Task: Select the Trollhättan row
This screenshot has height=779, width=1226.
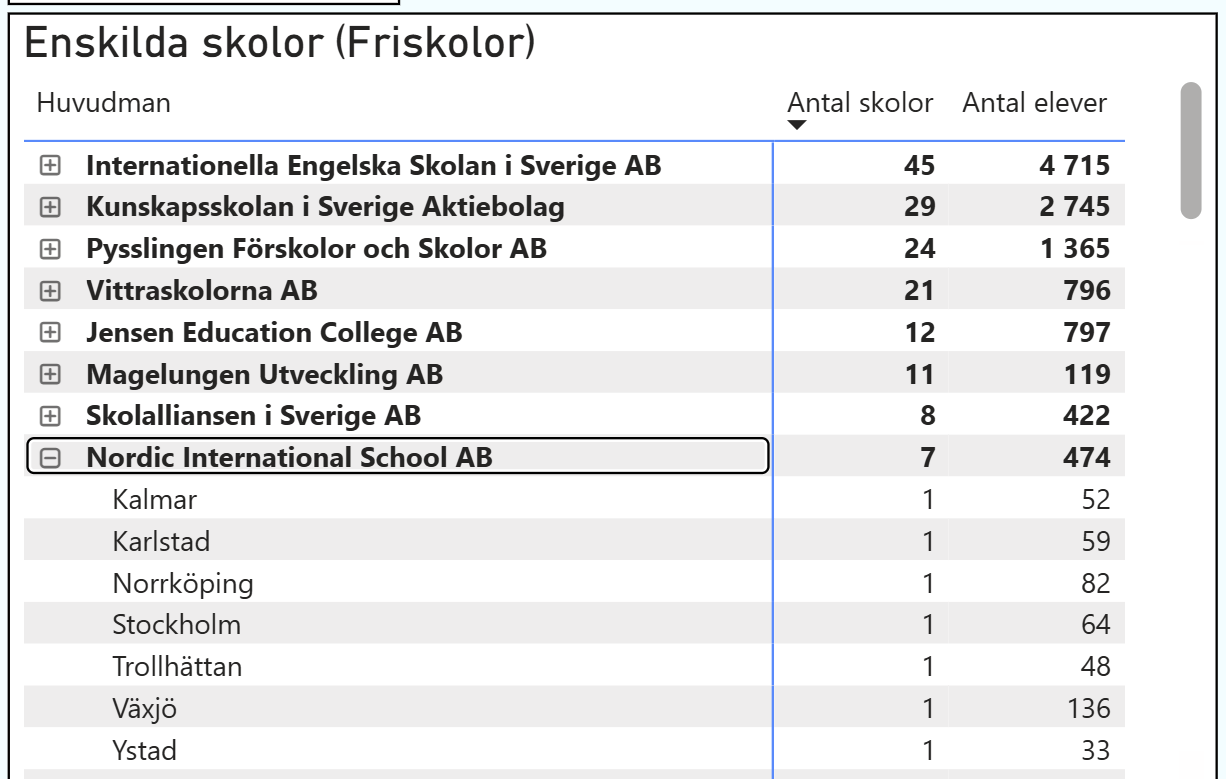Action: coord(177,666)
